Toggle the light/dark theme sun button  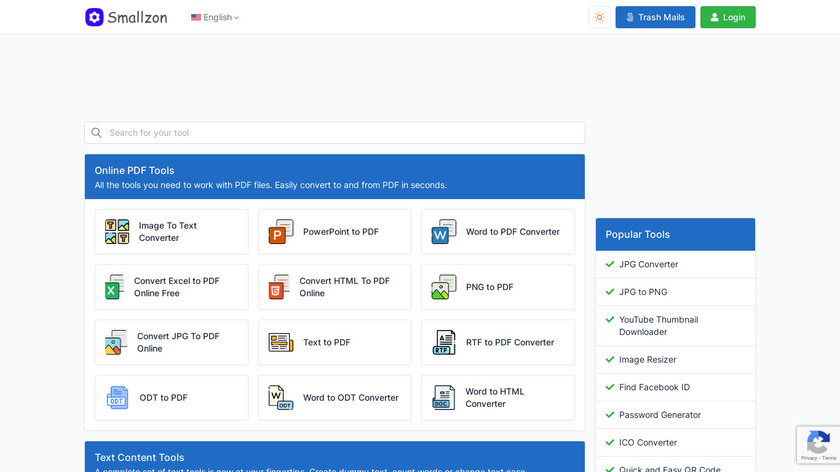tap(599, 17)
